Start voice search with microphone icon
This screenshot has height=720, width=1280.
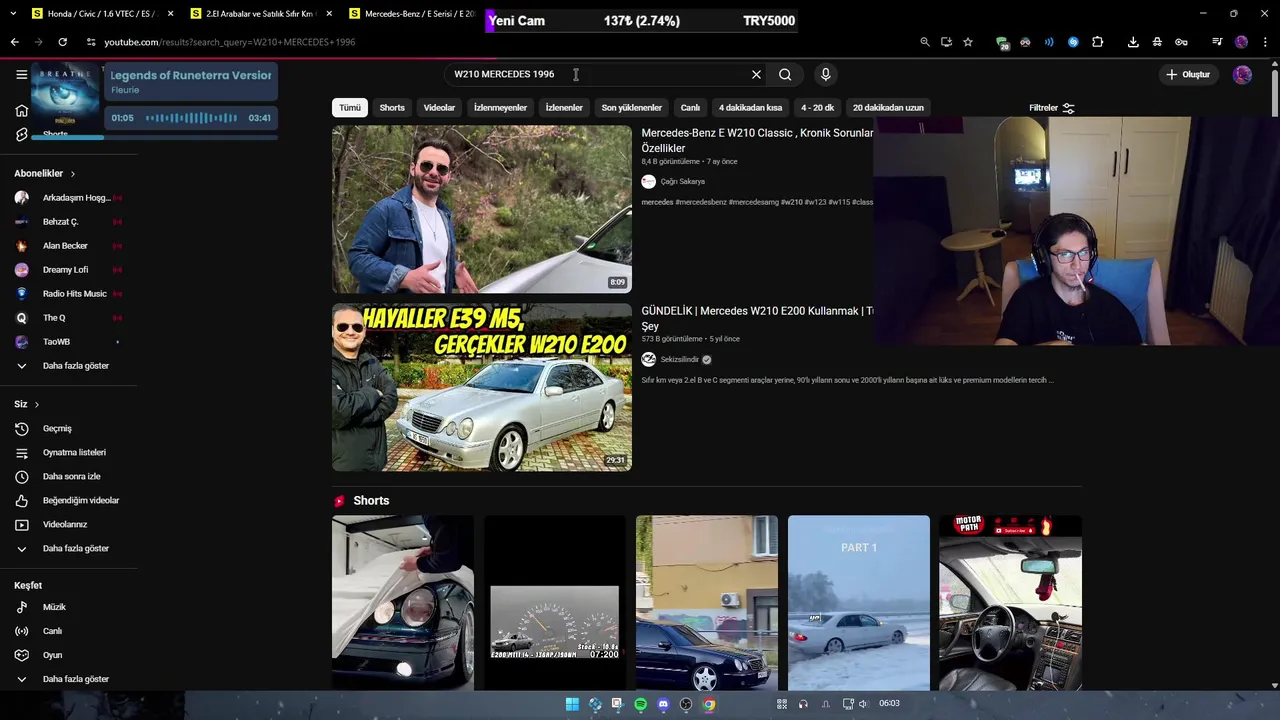coord(825,74)
